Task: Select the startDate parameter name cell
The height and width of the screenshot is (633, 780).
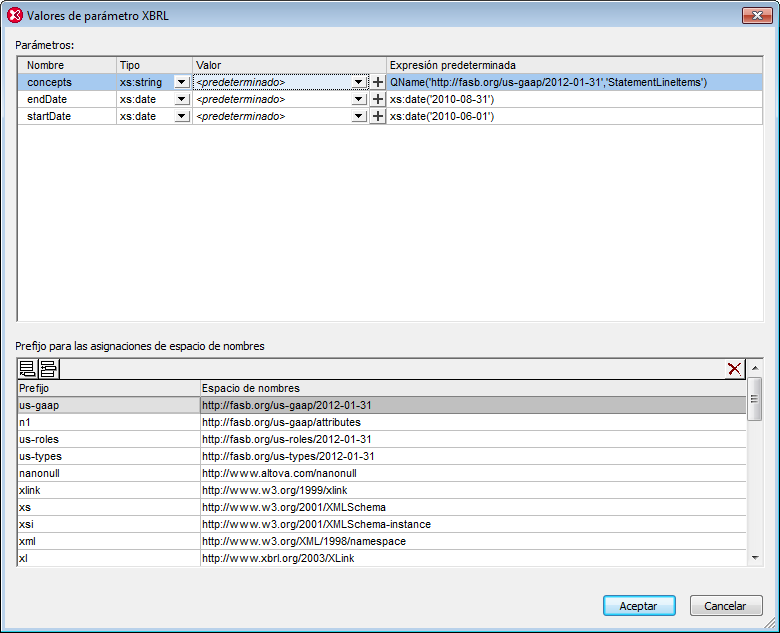Action: (x=66, y=116)
